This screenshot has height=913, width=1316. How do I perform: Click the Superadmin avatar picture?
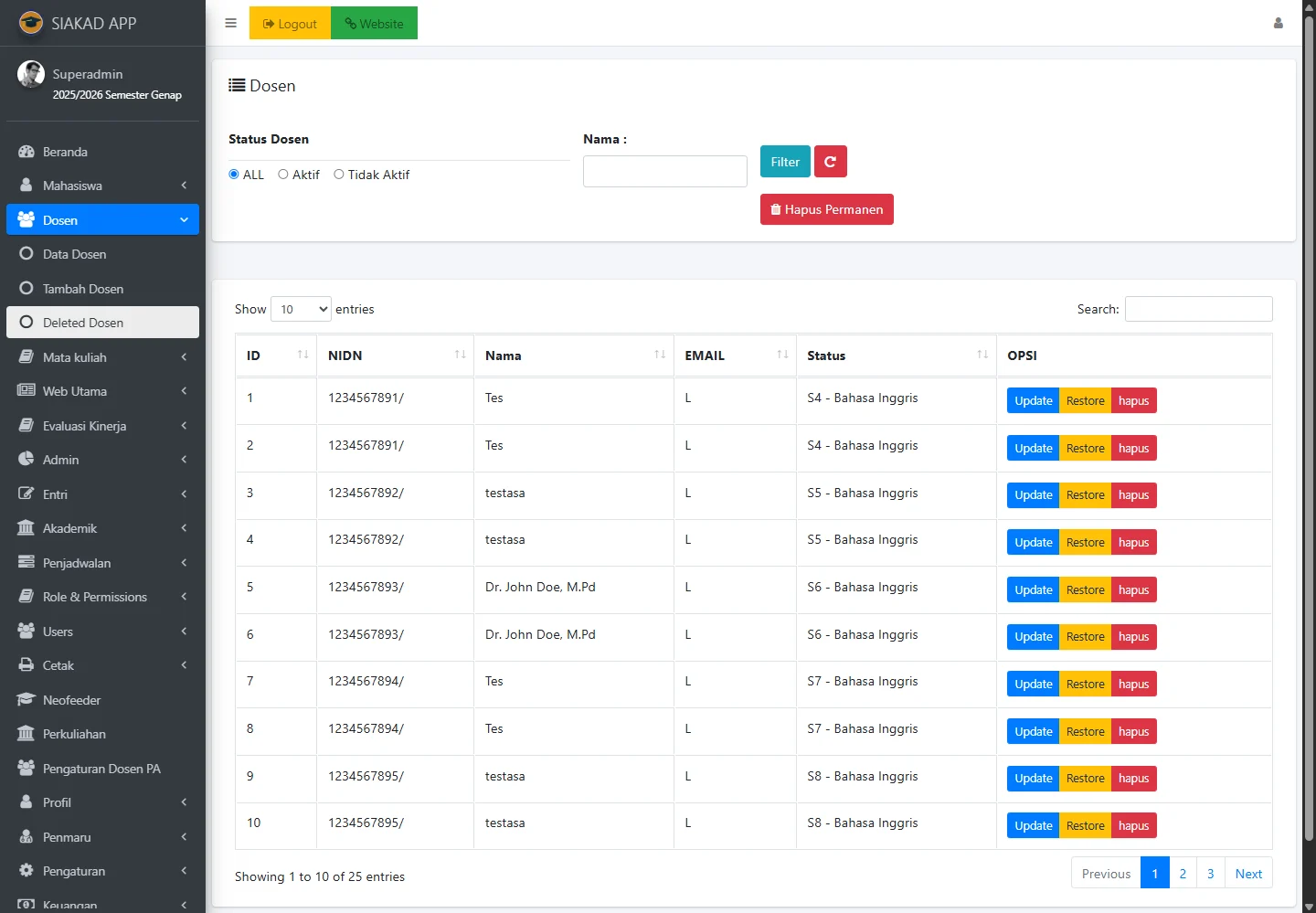point(31,74)
